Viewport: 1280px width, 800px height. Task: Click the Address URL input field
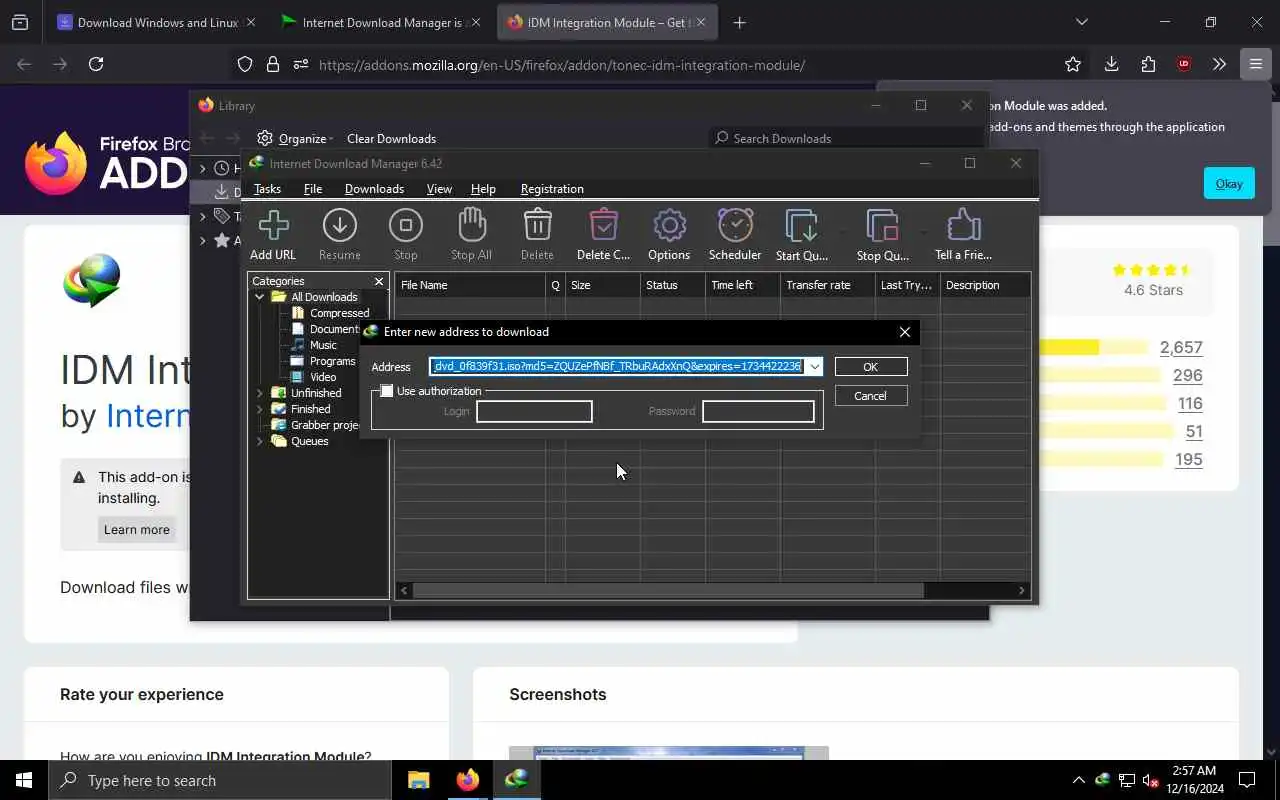(617, 367)
